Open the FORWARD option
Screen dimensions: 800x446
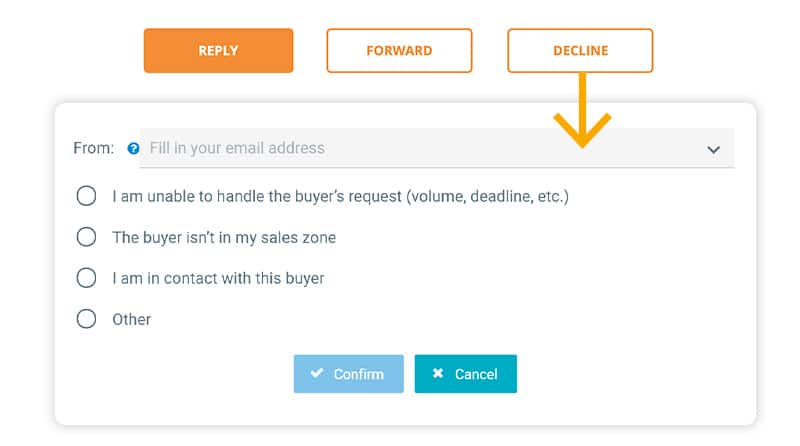399,51
